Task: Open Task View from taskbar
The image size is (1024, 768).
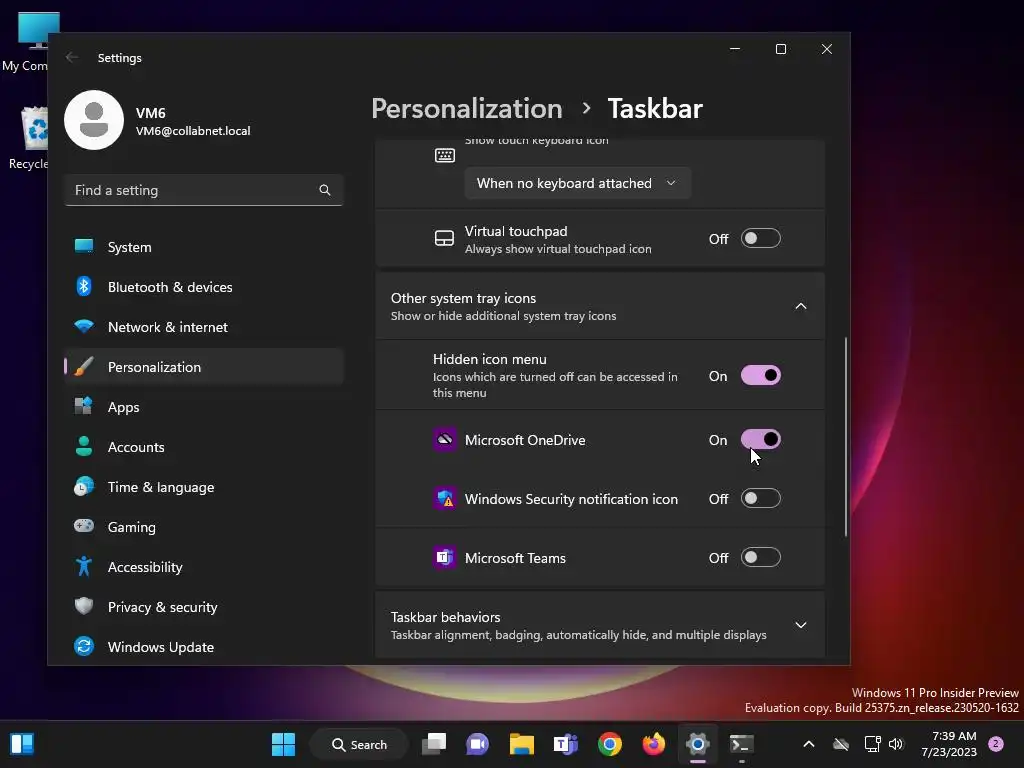Action: pyautogui.click(x=434, y=744)
